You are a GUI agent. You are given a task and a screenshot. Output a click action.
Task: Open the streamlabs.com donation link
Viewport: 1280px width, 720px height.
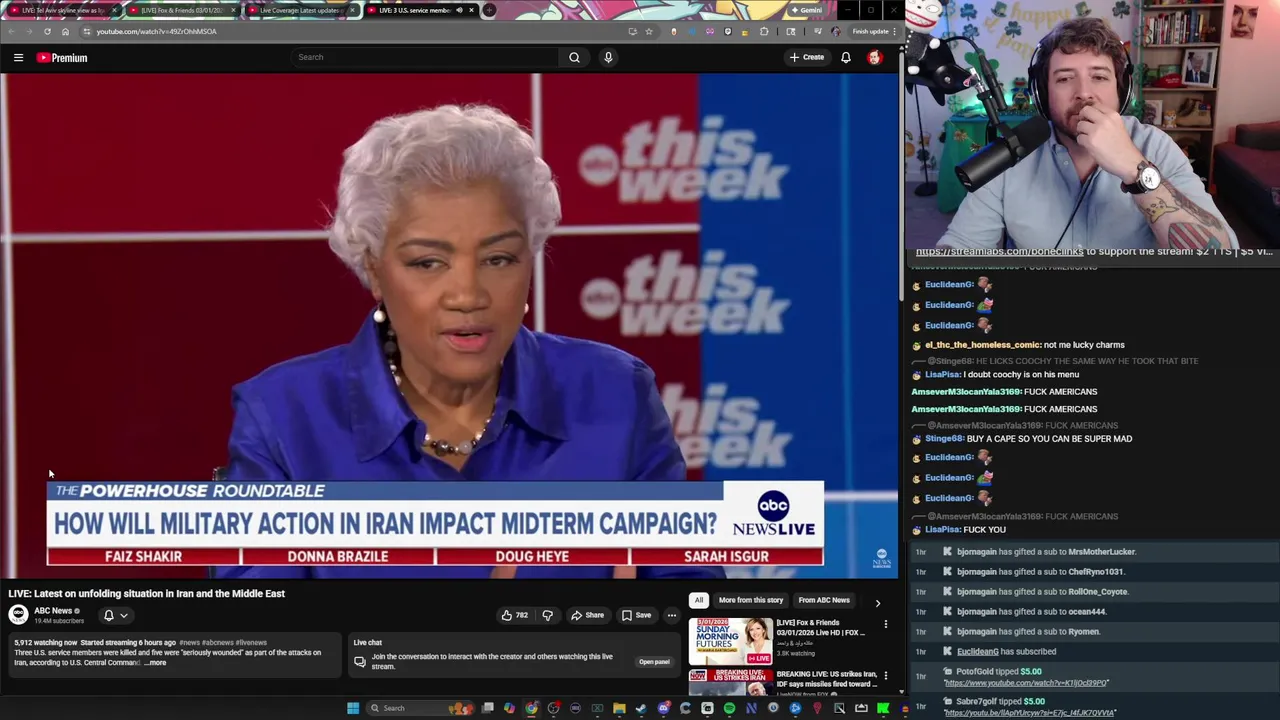(x=999, y=251)
